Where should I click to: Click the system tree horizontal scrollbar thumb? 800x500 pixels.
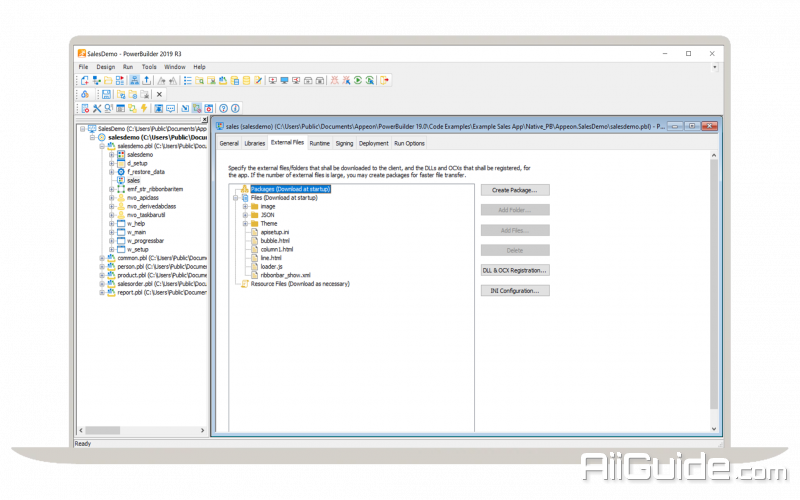tap(103, 431)
